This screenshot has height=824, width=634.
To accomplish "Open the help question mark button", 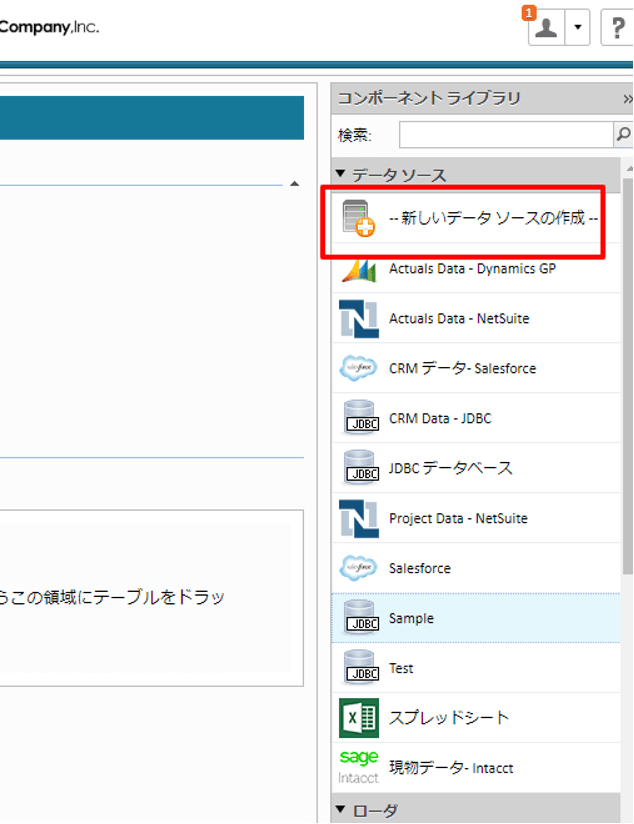I will 618,27.
